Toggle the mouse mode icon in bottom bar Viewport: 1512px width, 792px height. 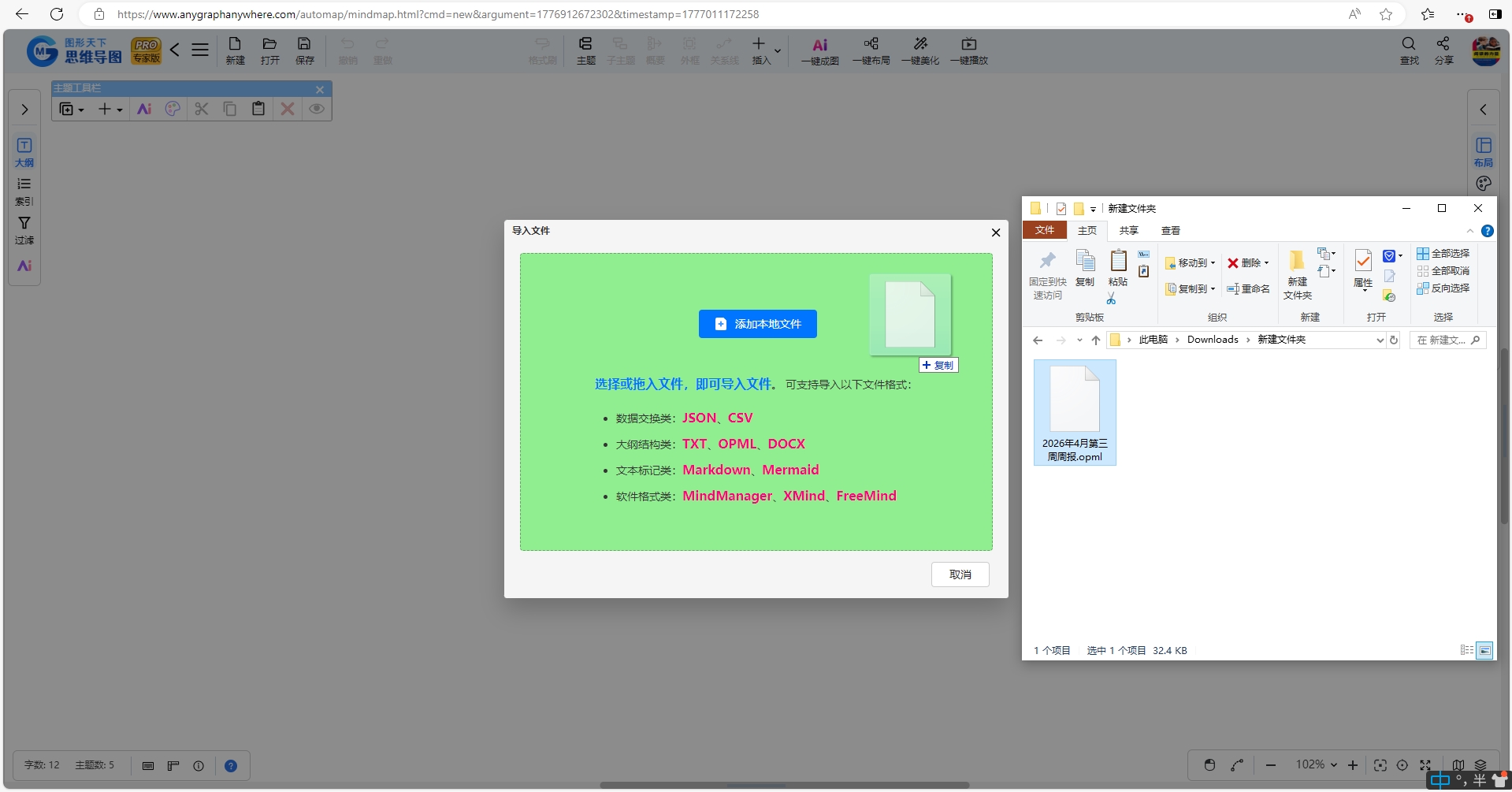tap(1210, 765)
